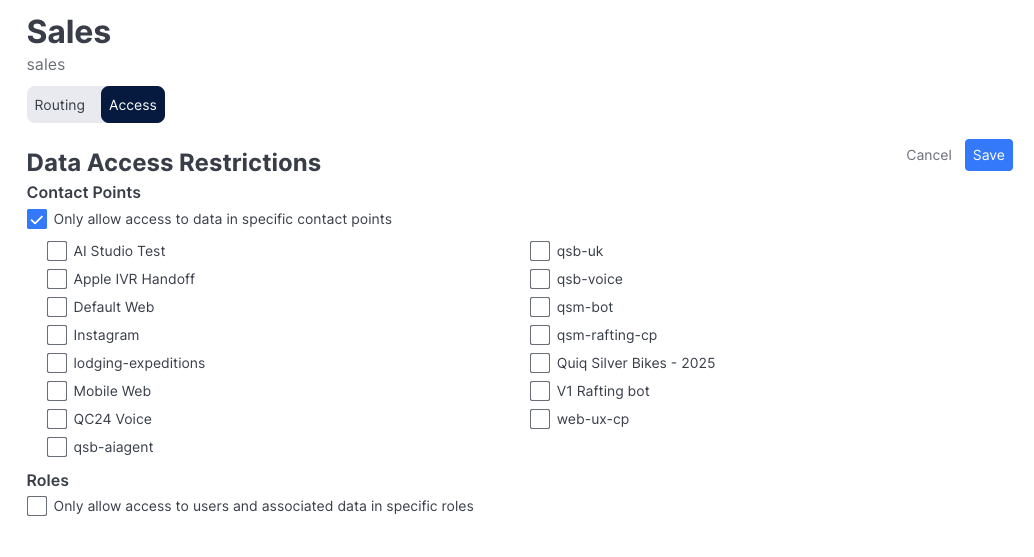Enable the V1 Rafting bot checkbox
The height and width of the screenshot is (557, 1034).
point(540,391)
